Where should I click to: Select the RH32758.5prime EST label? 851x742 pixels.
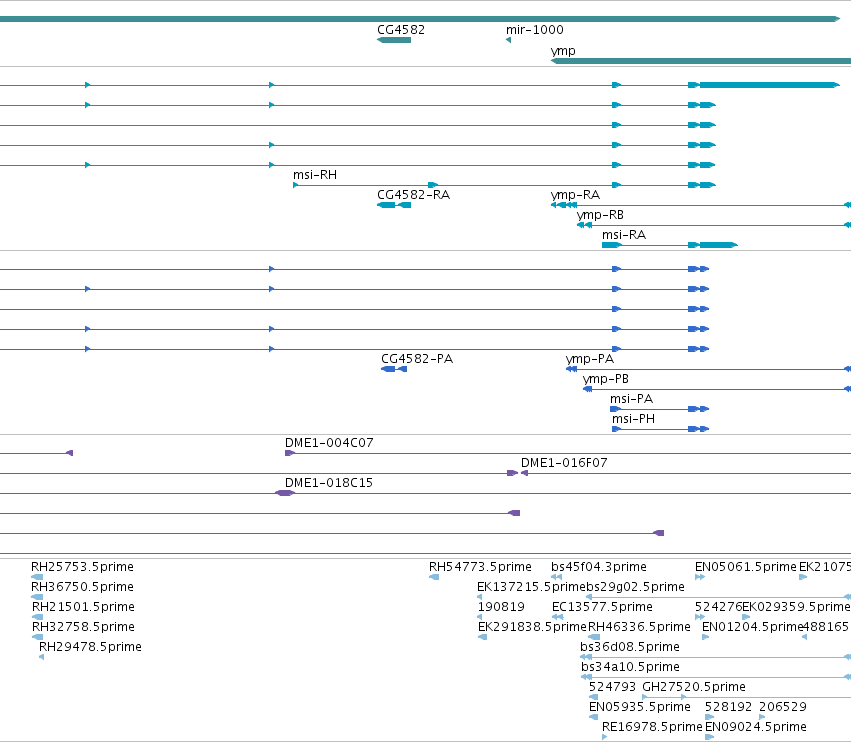coord(83,627)
